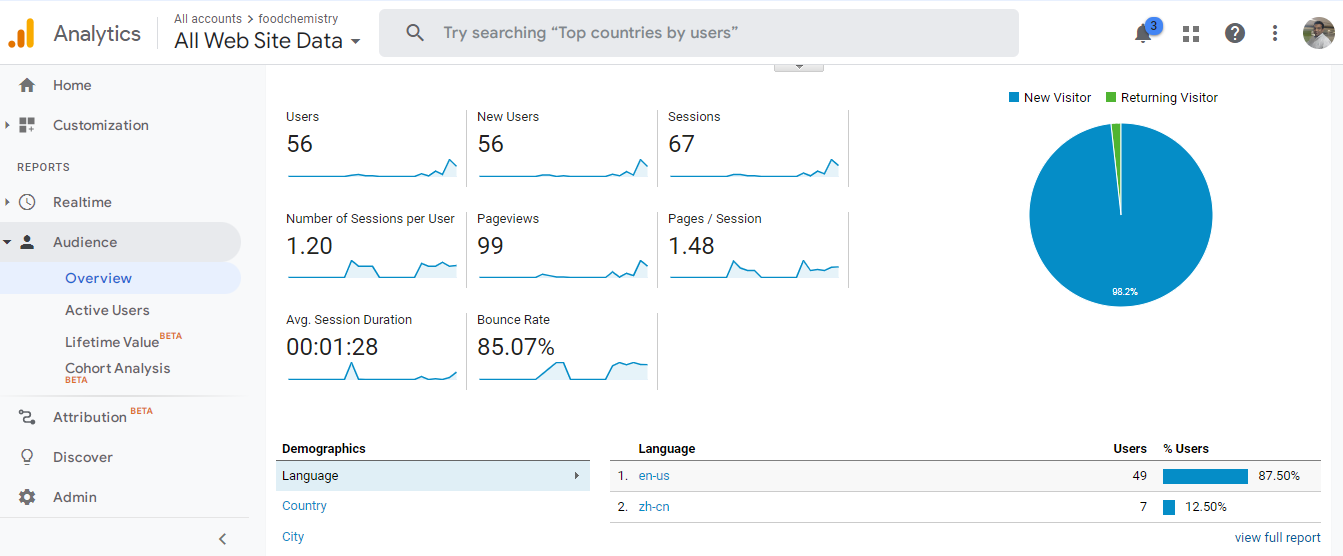Open the three-dot more options menu
This screenshot has height=556, width=1343.
pos(1275,33)
